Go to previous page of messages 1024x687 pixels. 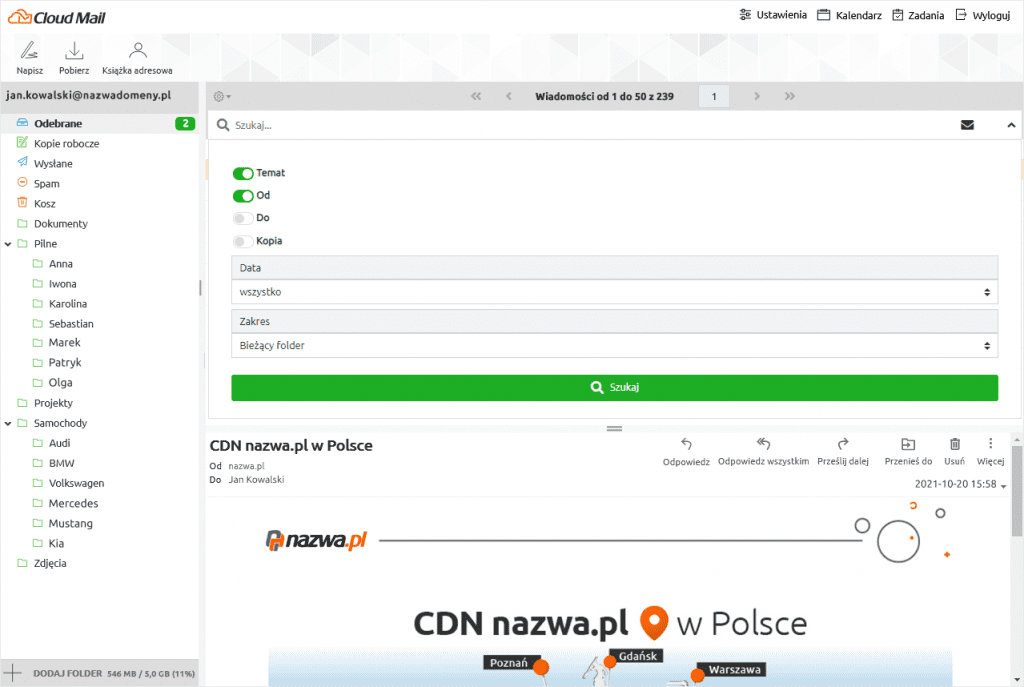509,96
